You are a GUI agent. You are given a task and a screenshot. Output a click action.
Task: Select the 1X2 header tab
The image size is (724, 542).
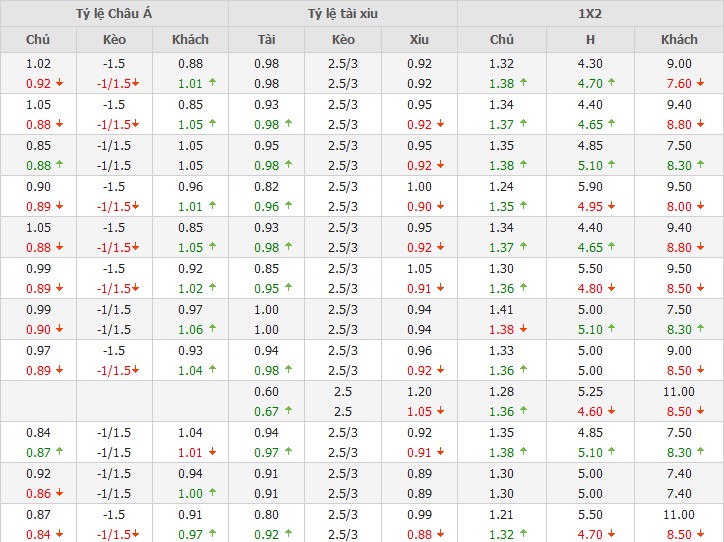(x=590, y=14)
